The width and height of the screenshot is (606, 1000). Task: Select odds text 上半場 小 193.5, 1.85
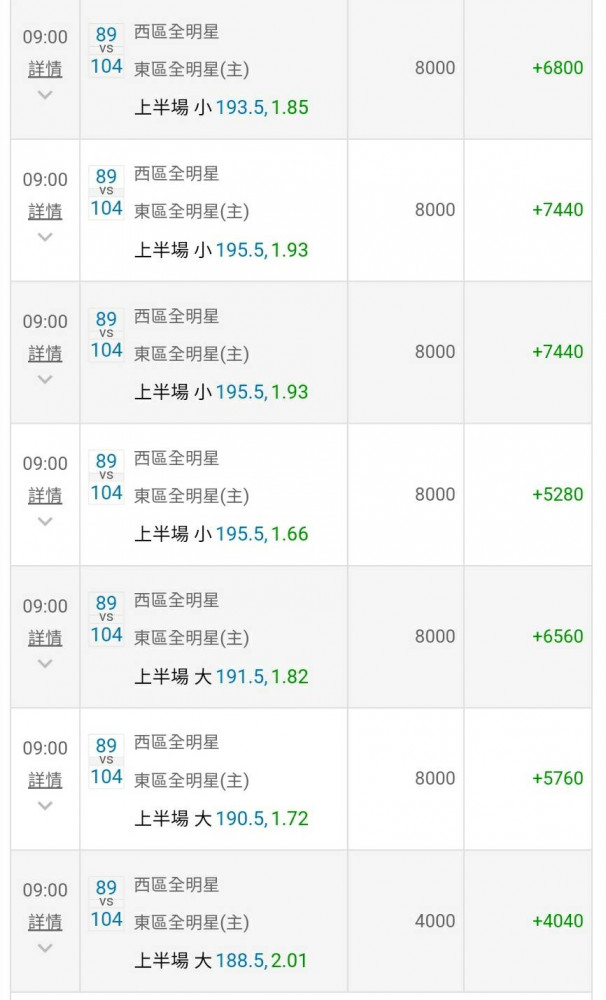(x=221, y=107)
